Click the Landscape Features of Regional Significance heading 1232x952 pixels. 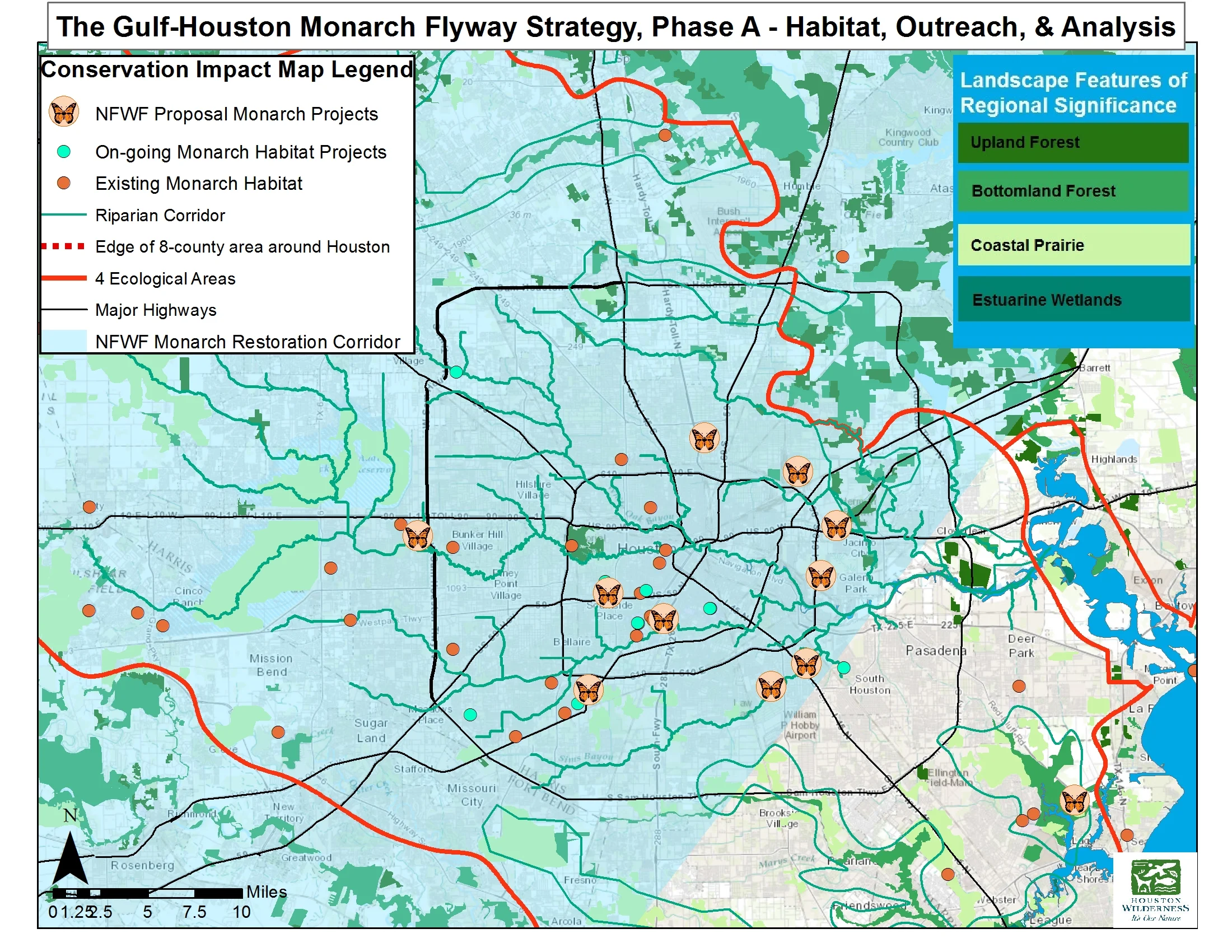pos(1074,92)
